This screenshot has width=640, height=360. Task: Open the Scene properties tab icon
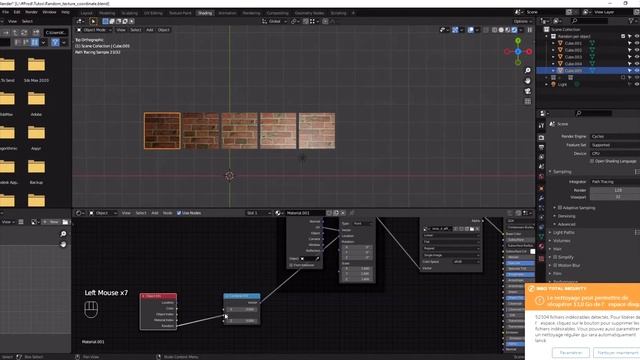(541, 167)
